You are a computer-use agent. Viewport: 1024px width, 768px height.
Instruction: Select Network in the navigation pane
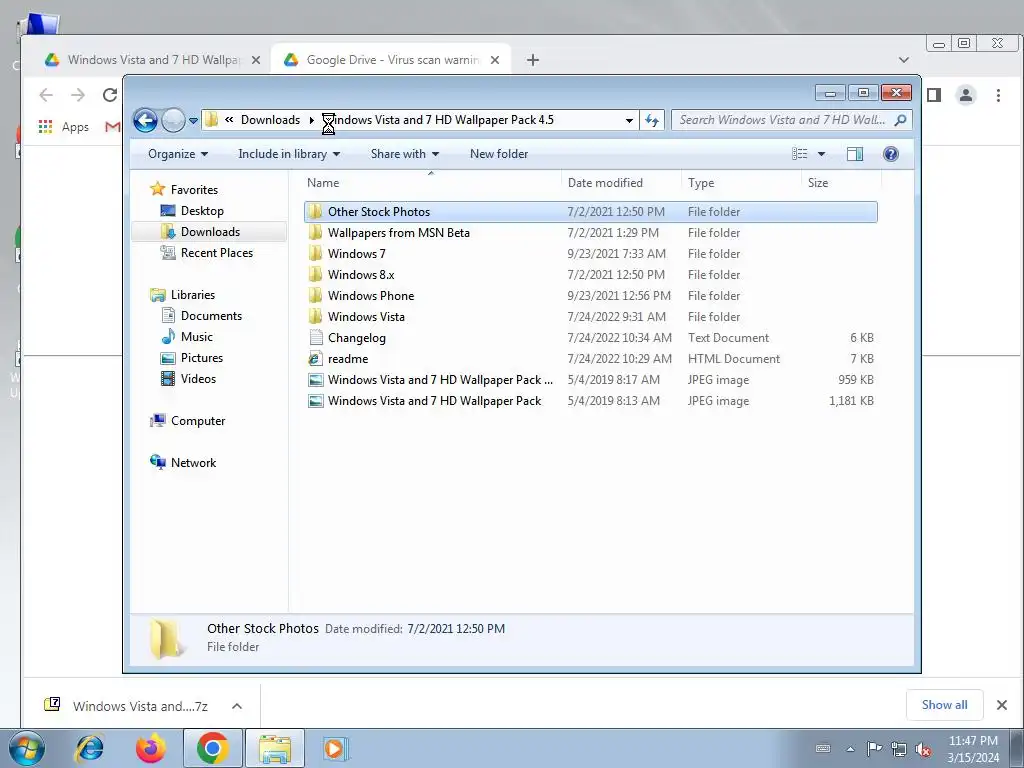click(x=193, y=462)
